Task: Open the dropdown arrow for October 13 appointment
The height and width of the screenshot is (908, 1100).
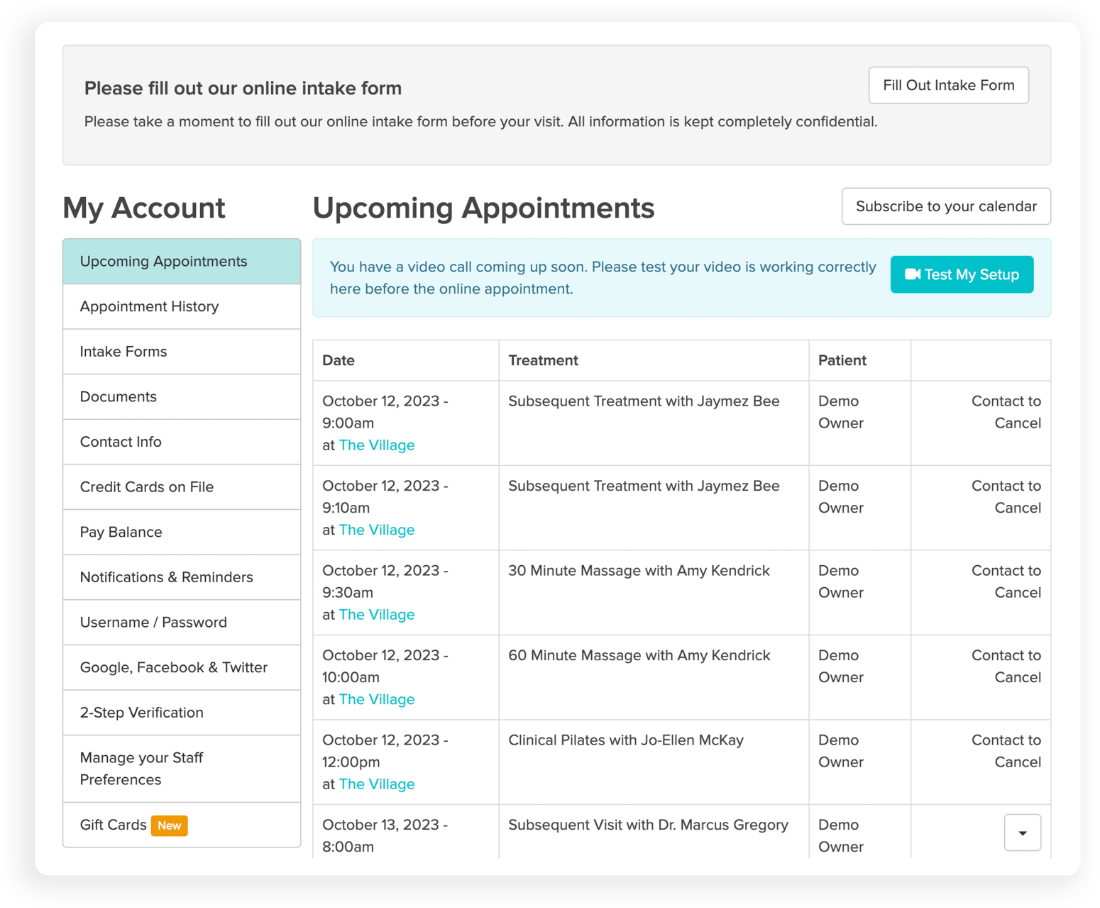Action: coord(1022,832)
